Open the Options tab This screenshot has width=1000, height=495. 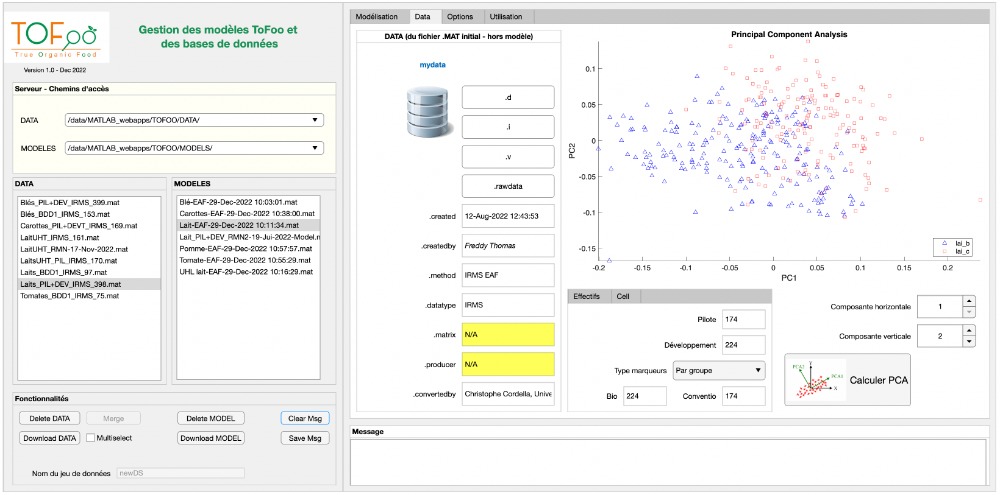[460, 17]
